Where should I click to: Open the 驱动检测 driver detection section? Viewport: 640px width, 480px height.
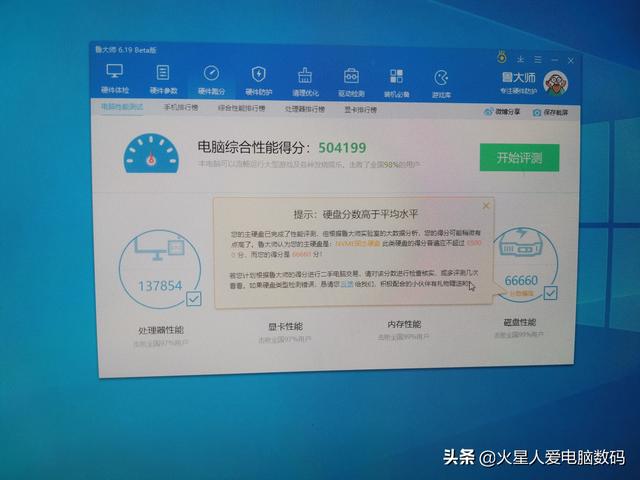coord(351,82)
